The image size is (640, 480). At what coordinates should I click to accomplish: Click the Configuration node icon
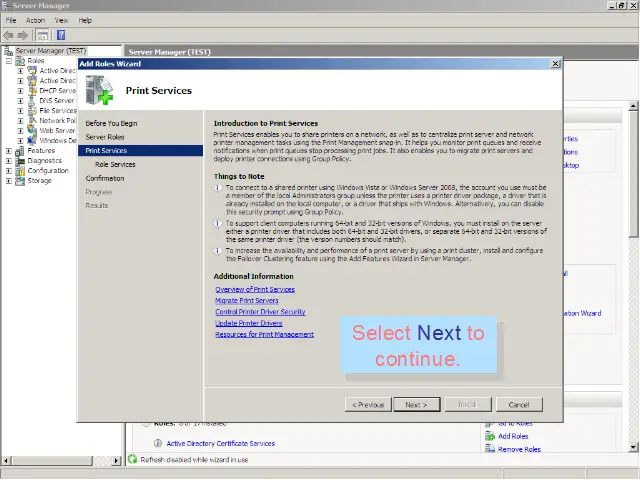click(x=20, y=171)
